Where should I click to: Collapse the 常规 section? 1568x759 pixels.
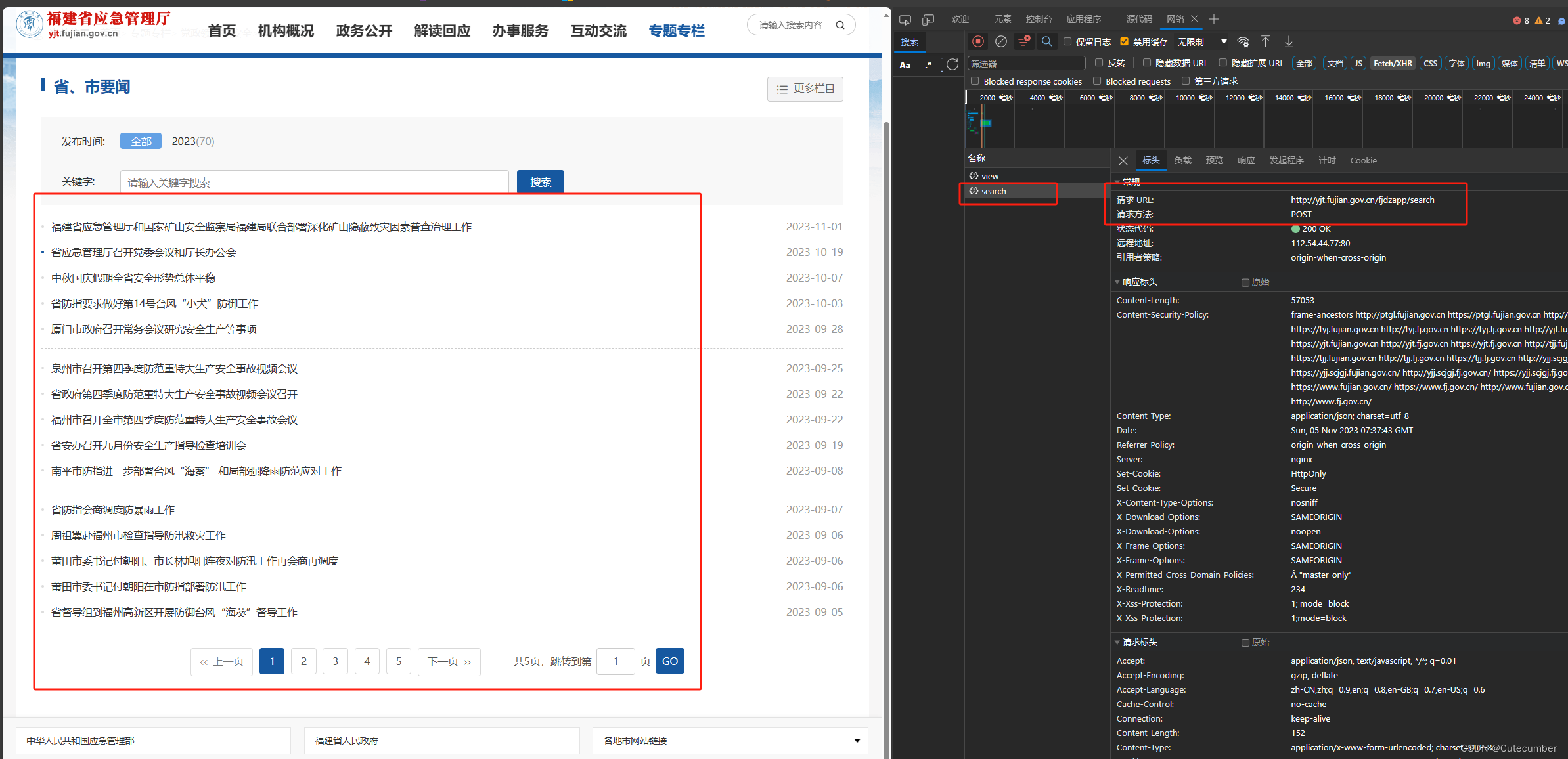(x=1117, y=182)
